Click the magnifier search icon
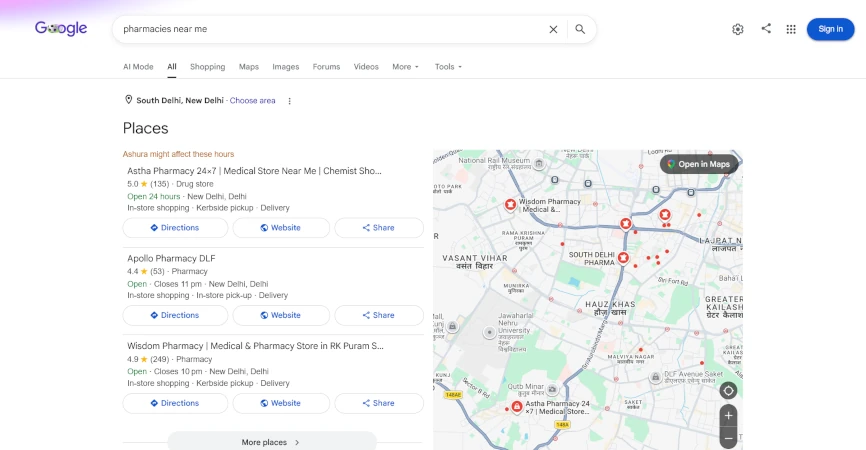866x450 pixels. (x=580, y=29)
